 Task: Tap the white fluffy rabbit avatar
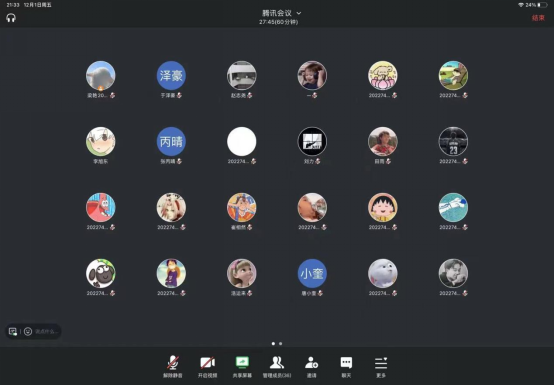(x=383, y=273)
